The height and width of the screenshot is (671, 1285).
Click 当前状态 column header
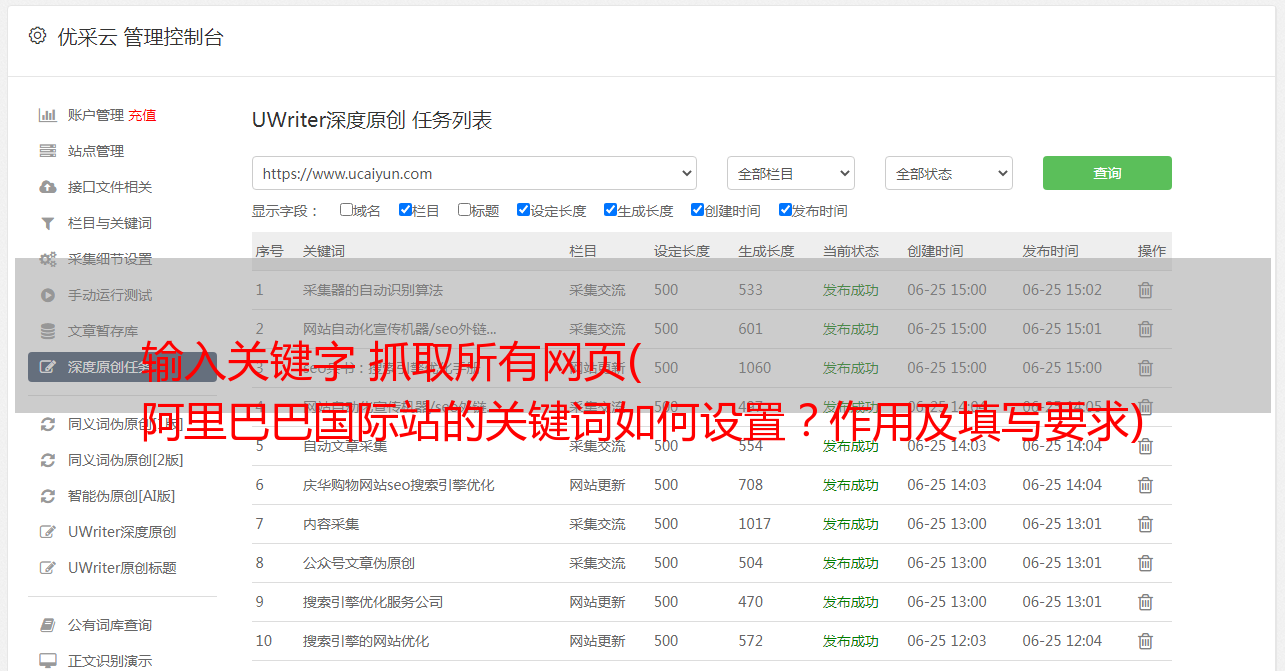coord(851,251)
